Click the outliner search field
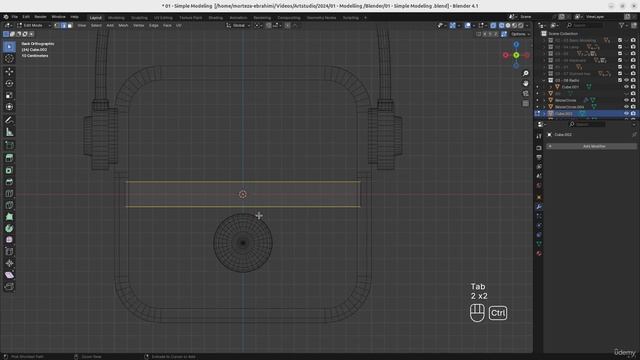Viewport: 640px width, 360px height. [584, 25]
